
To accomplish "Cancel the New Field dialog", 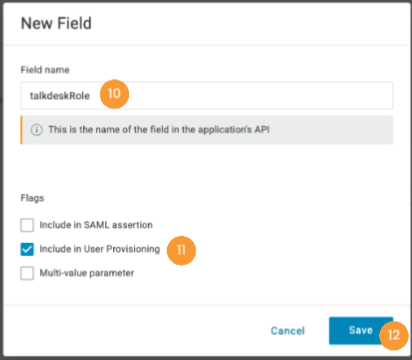I will coord(288,331).
